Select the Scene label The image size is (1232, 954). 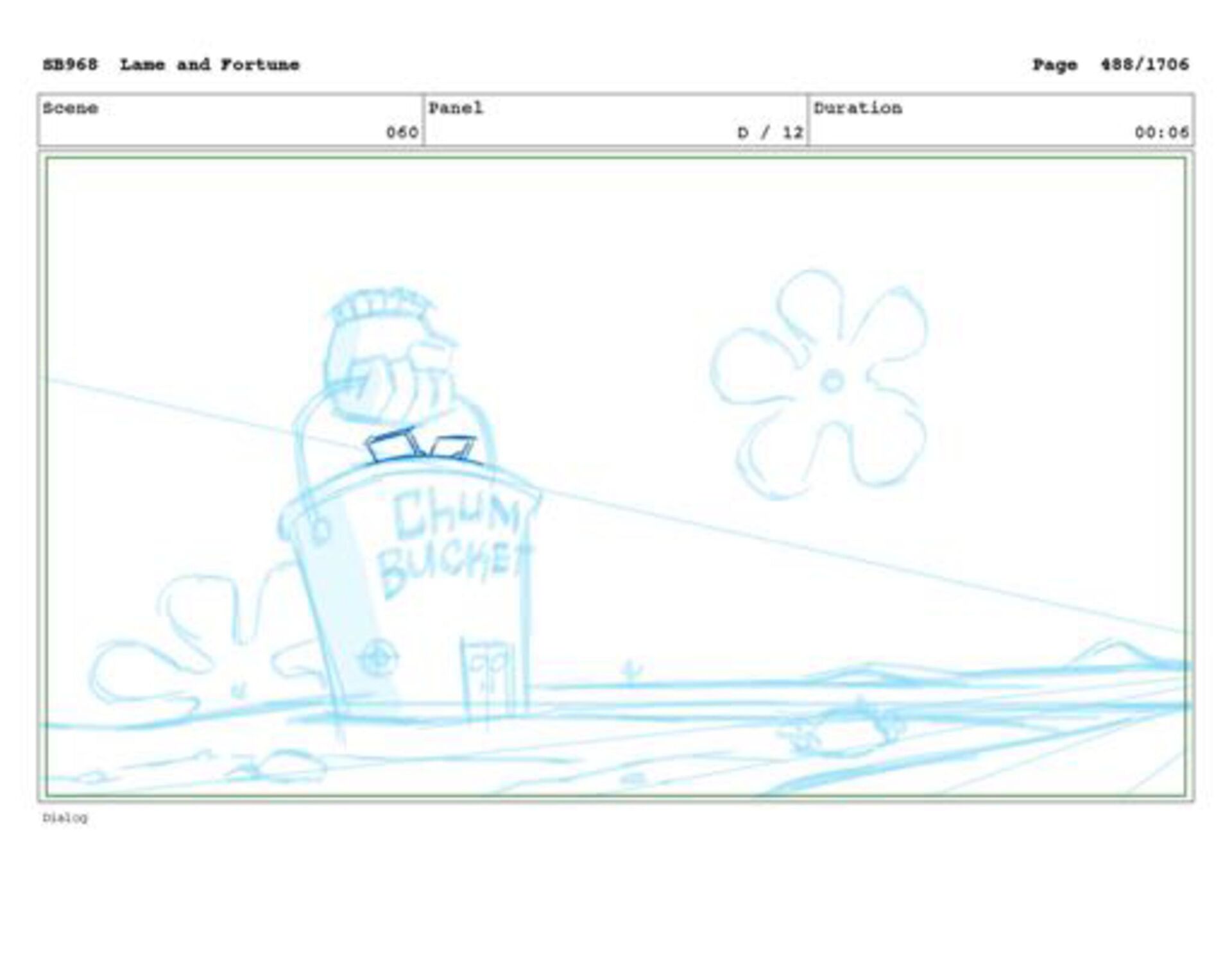click(x=70, y=108)
